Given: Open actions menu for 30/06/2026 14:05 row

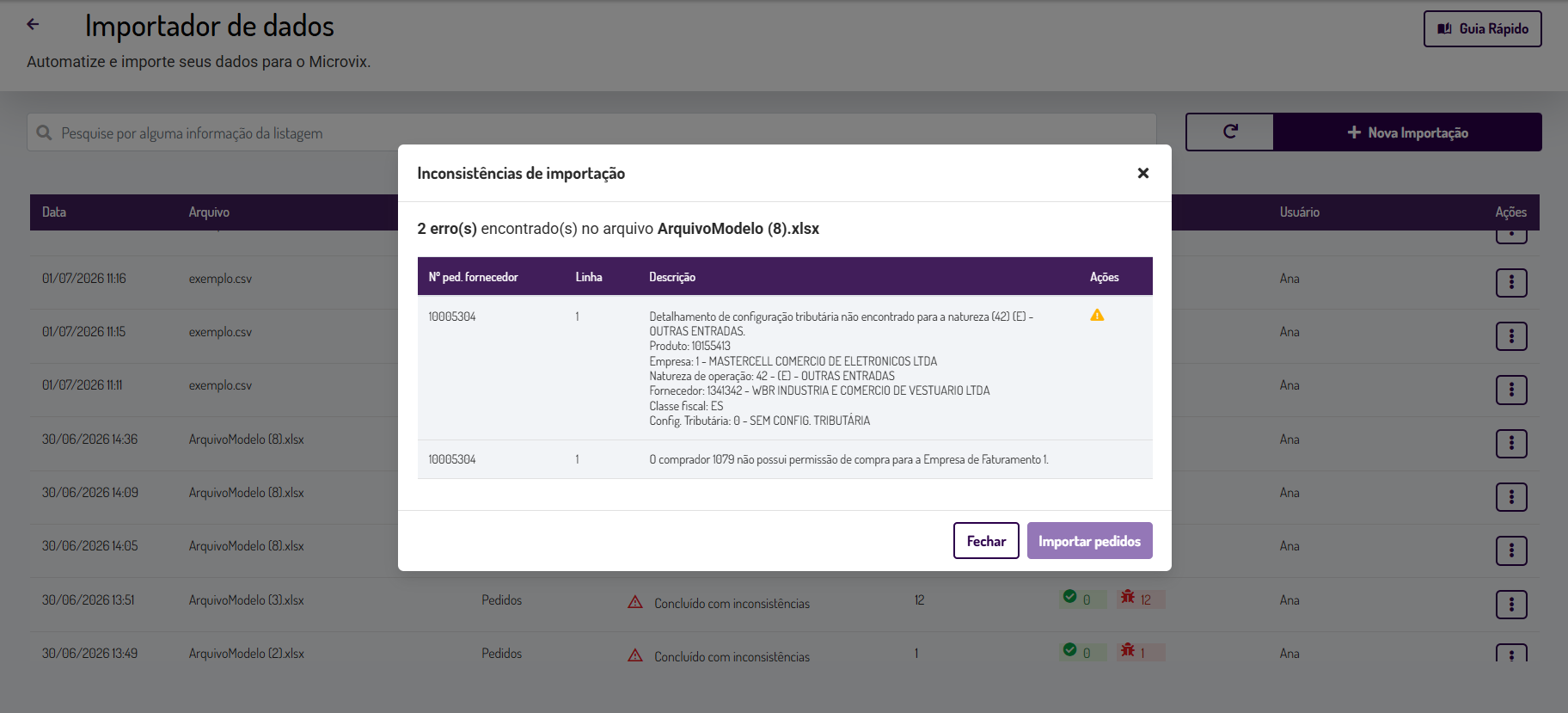Looking at the screenshot, I should pyautogui.click(x=1511, y=550).
